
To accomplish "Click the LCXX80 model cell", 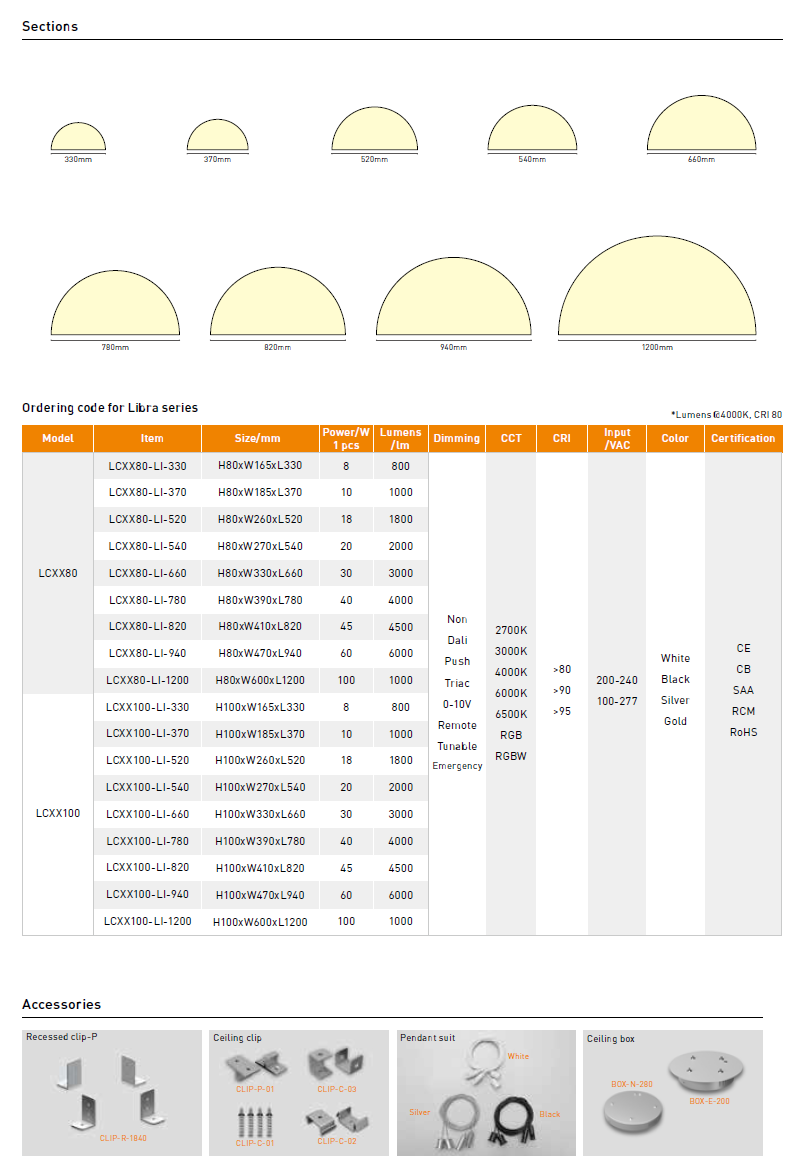I will coord(58,573).
